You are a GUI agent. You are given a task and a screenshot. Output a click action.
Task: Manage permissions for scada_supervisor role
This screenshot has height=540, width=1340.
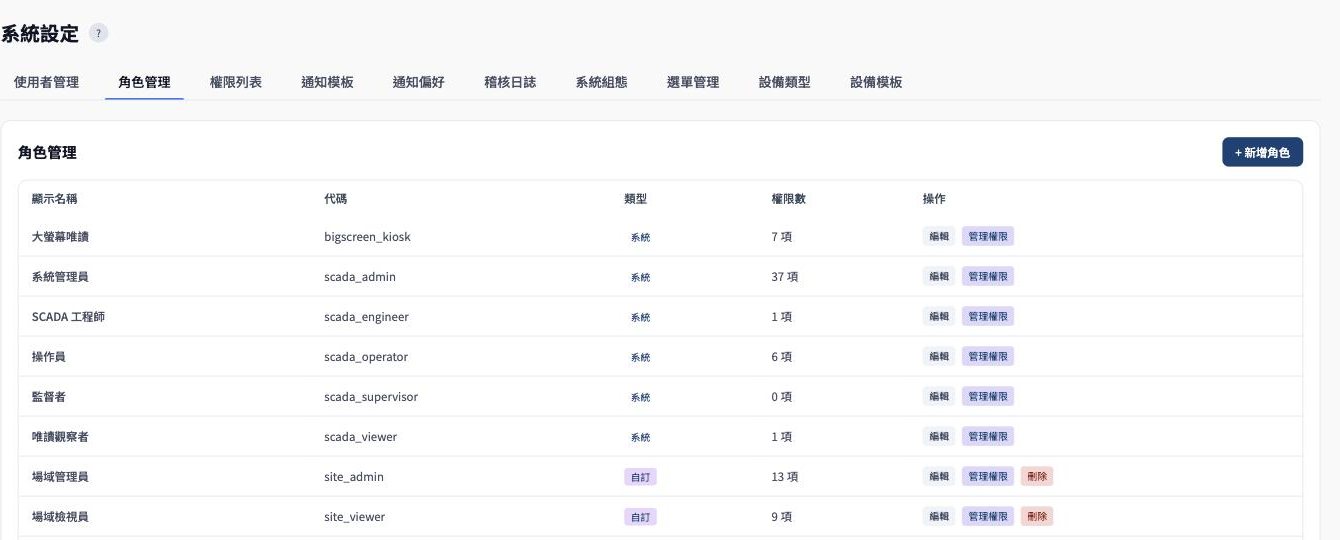pyautogui.click(x=988, y=396)
